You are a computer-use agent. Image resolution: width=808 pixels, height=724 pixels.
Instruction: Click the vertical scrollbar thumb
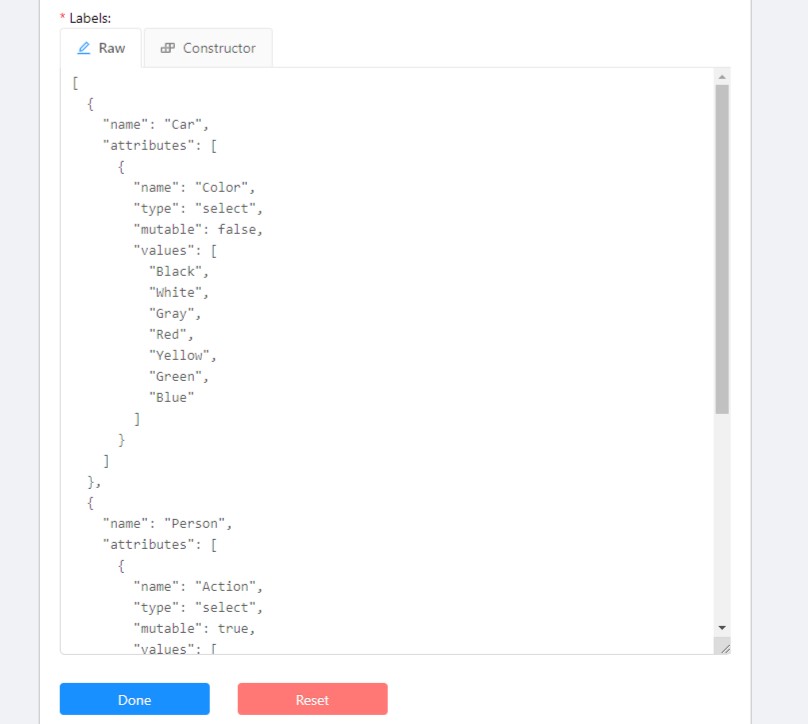722,248
